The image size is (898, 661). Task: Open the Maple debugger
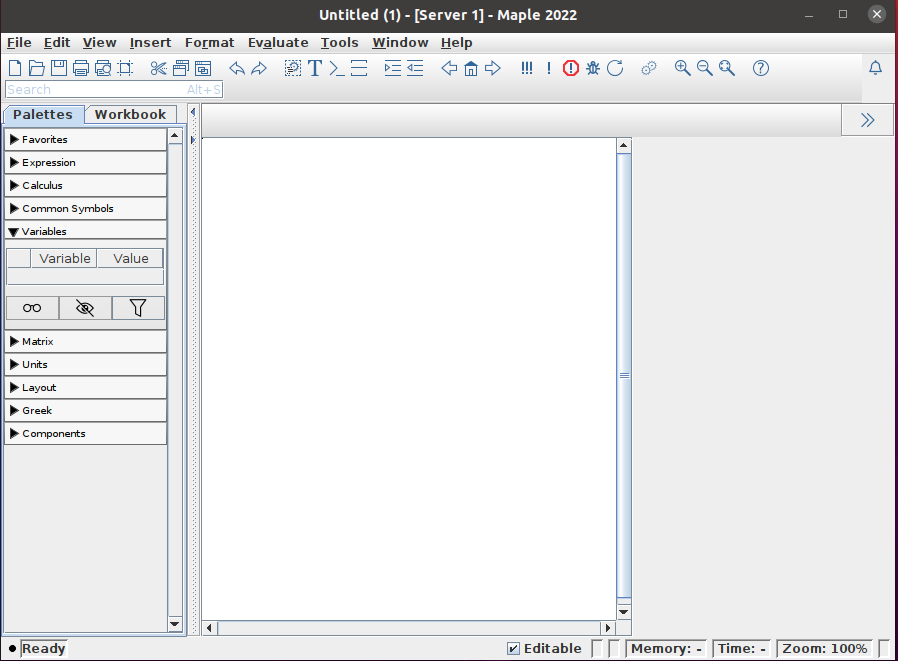pos(592,68)
